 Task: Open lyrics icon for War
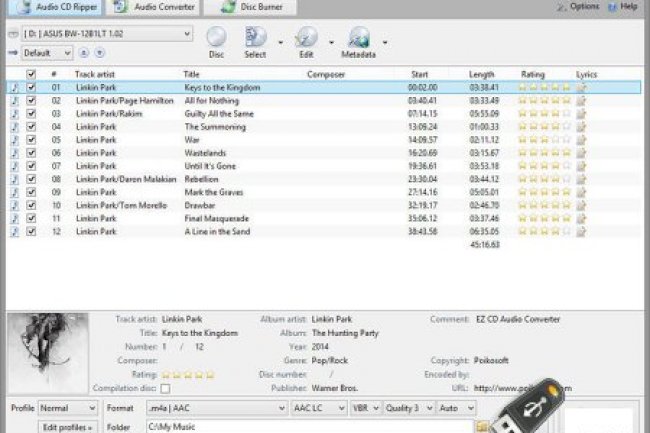pos(582,140)
